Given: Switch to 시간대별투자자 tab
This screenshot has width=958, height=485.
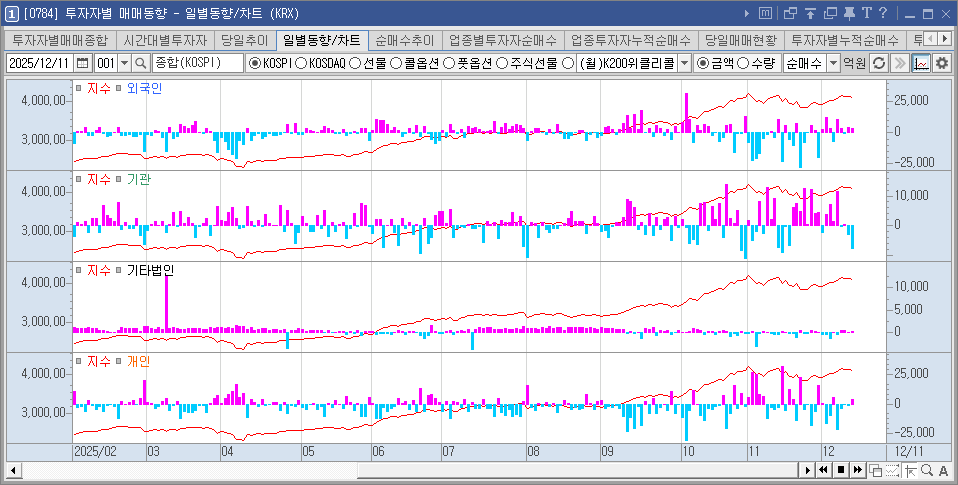Looking at the screenshot, I should tap(165, 40).
